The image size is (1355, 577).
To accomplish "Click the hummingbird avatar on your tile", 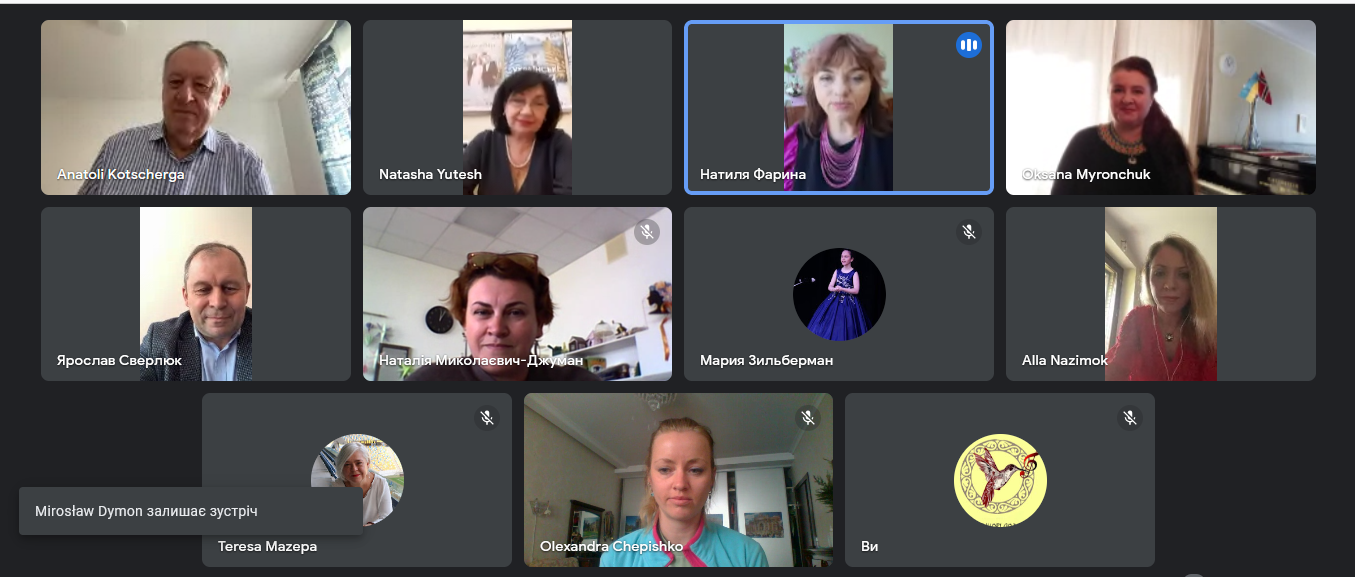I will [1000, 480].
